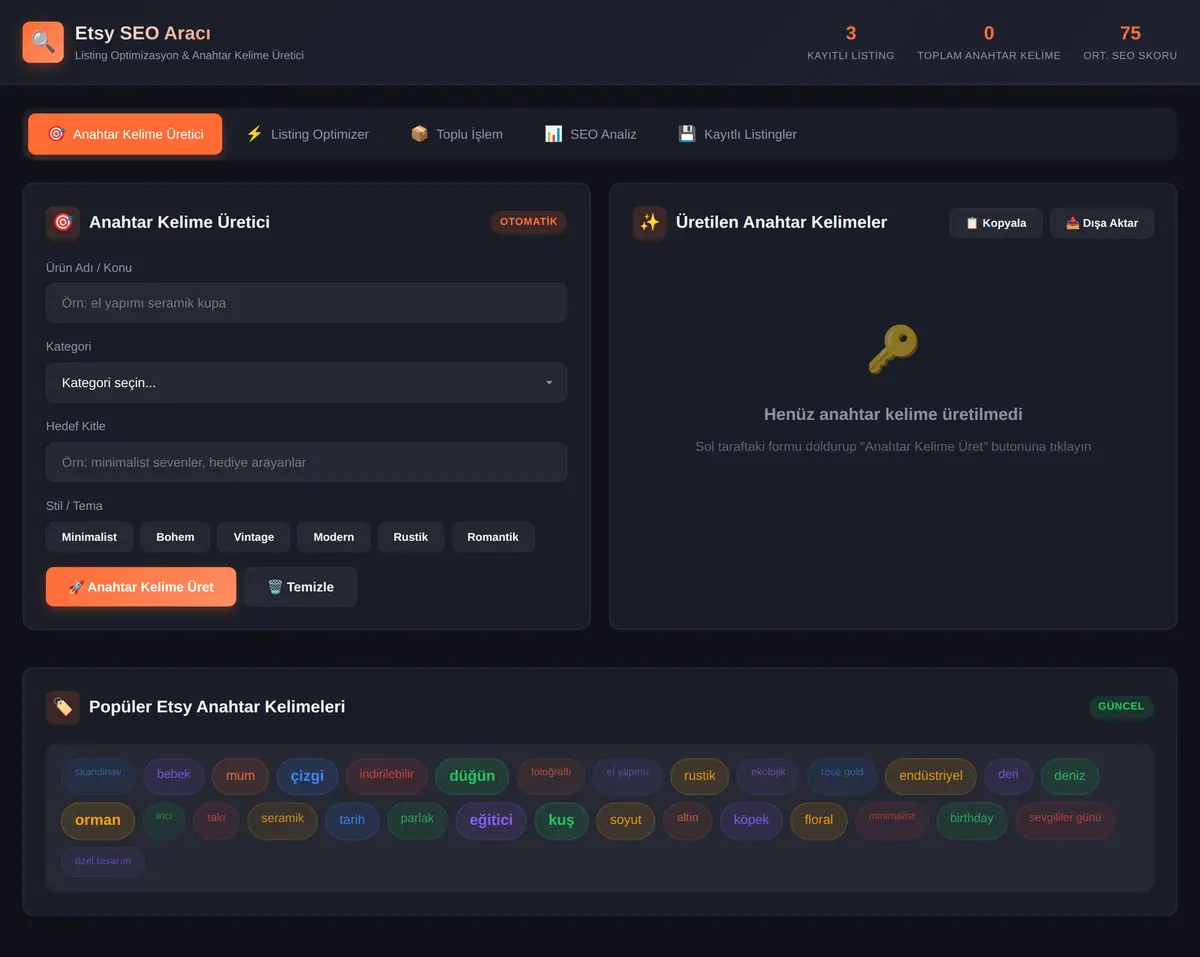Image resolution: width=1200 pixels, height=957 pixels.
Task: Click the GÜNCEL badge
Action: [x=1121, y=707]
